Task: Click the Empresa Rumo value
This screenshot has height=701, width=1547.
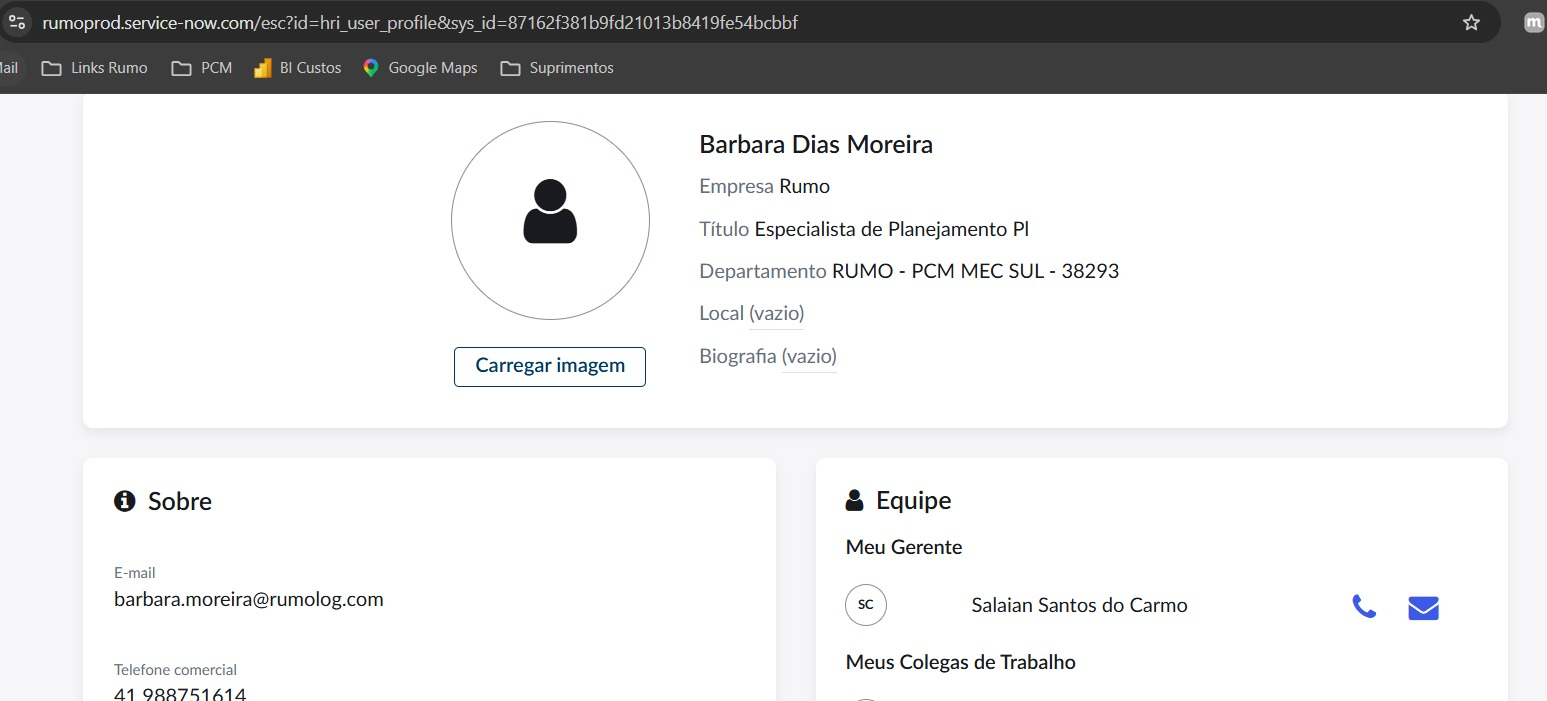Action: tap(805, 186)
